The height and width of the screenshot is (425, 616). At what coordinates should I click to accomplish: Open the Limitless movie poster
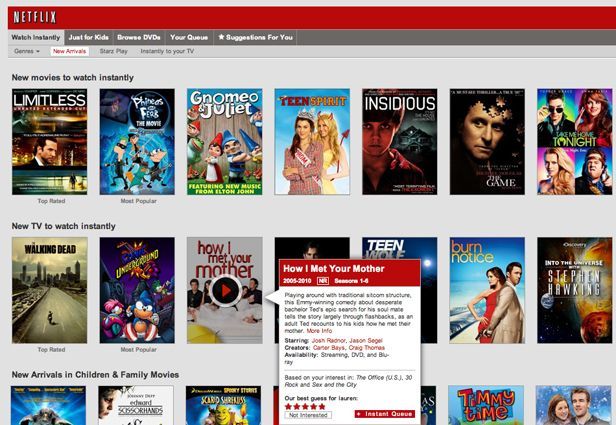click(49, 141)
